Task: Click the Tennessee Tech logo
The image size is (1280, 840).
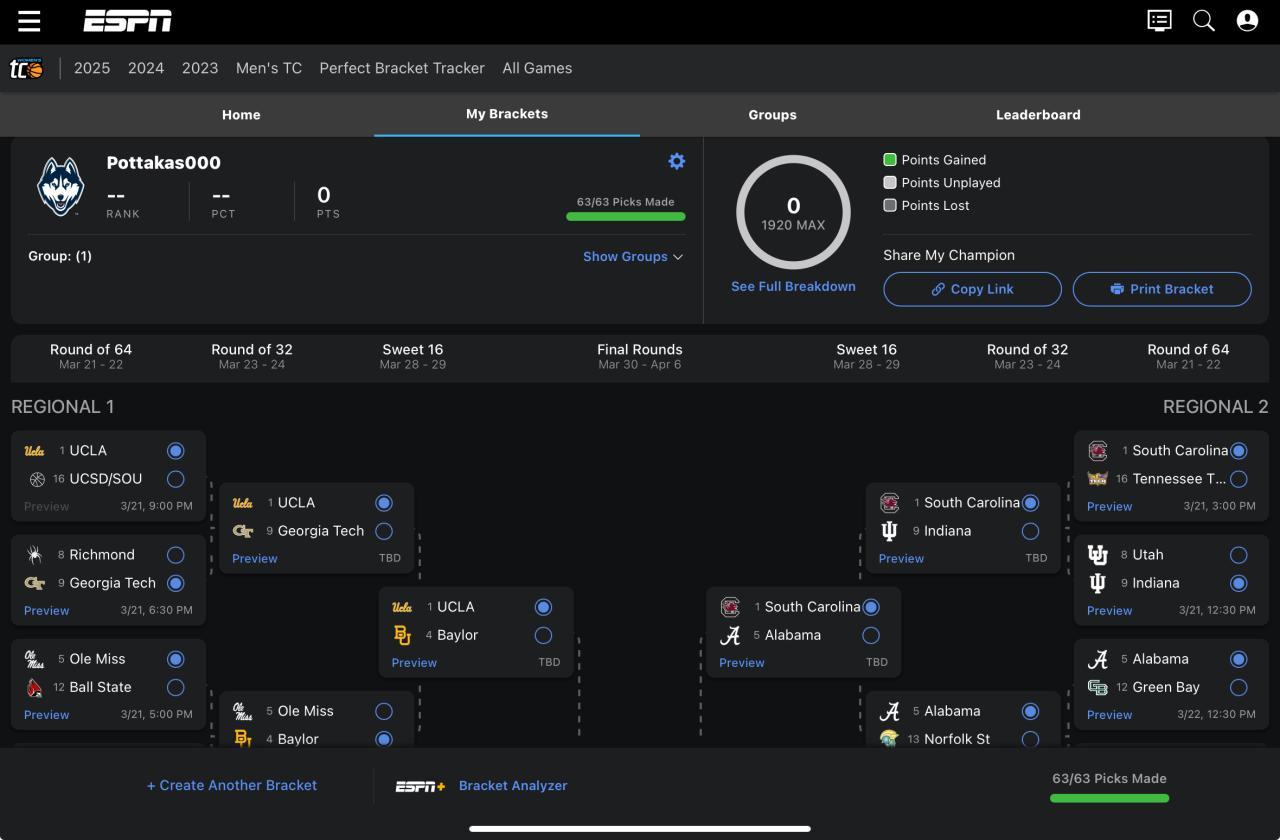Action: tap(1098, 479)
